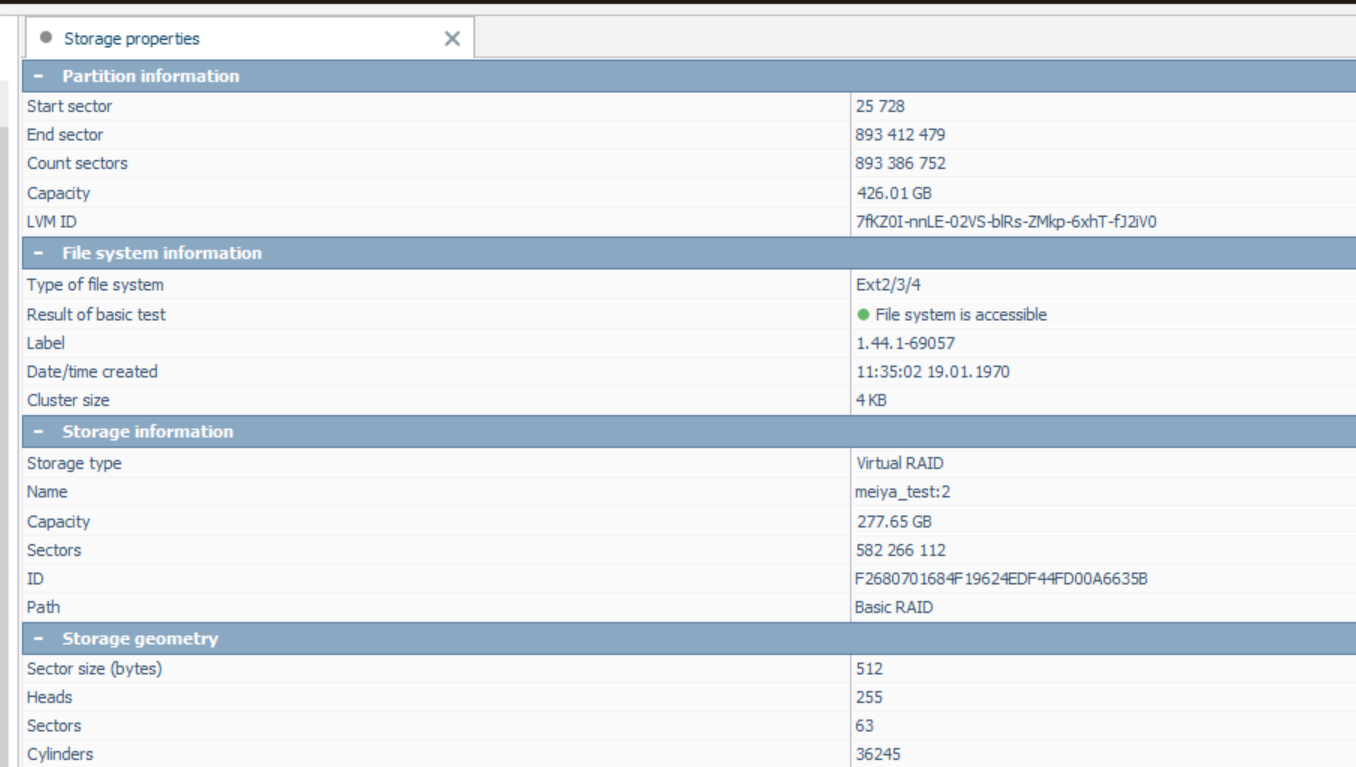The image size is (1356, 767).
Task: Click the 'Cluster size' label
Action: tap(68, 400)
